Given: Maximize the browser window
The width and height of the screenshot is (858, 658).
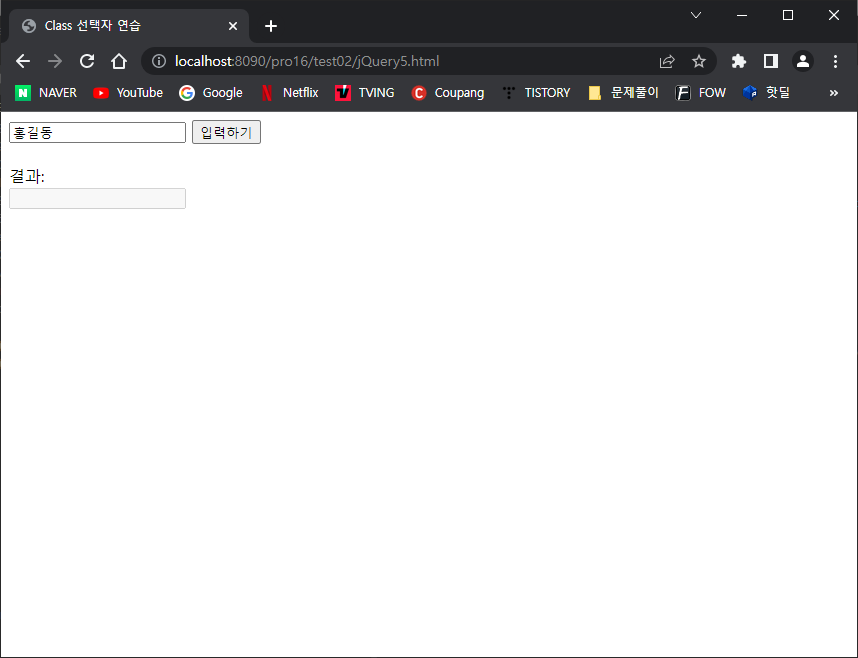Looking at the screenshot, I should [788, 15].
